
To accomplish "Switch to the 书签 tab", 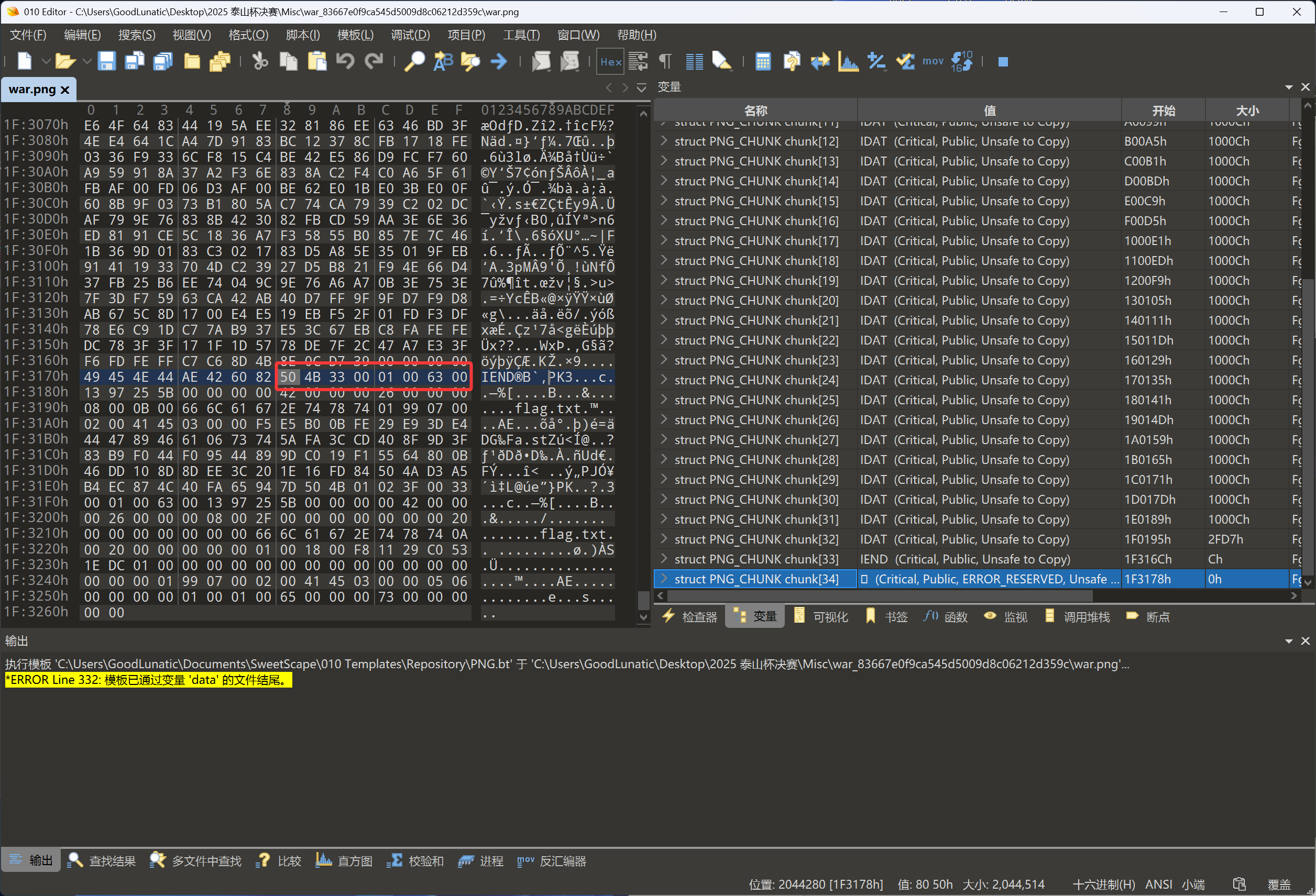I will (887, 616).
